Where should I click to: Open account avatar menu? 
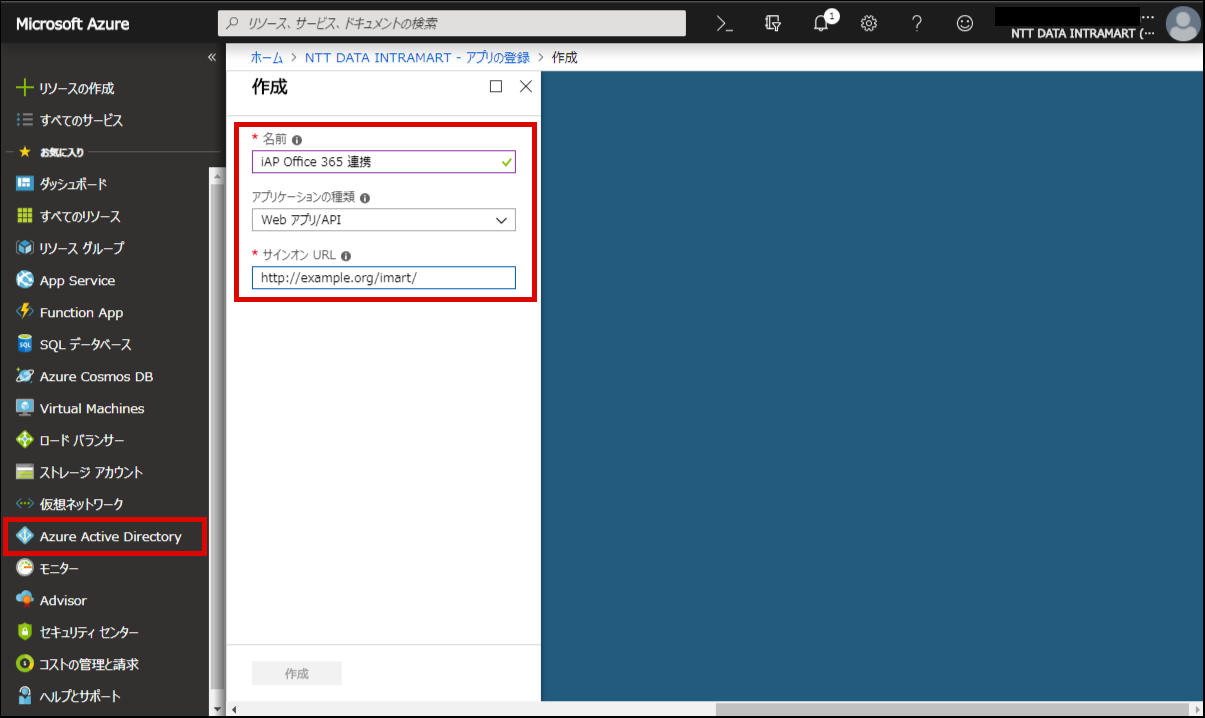[1183, 23]
